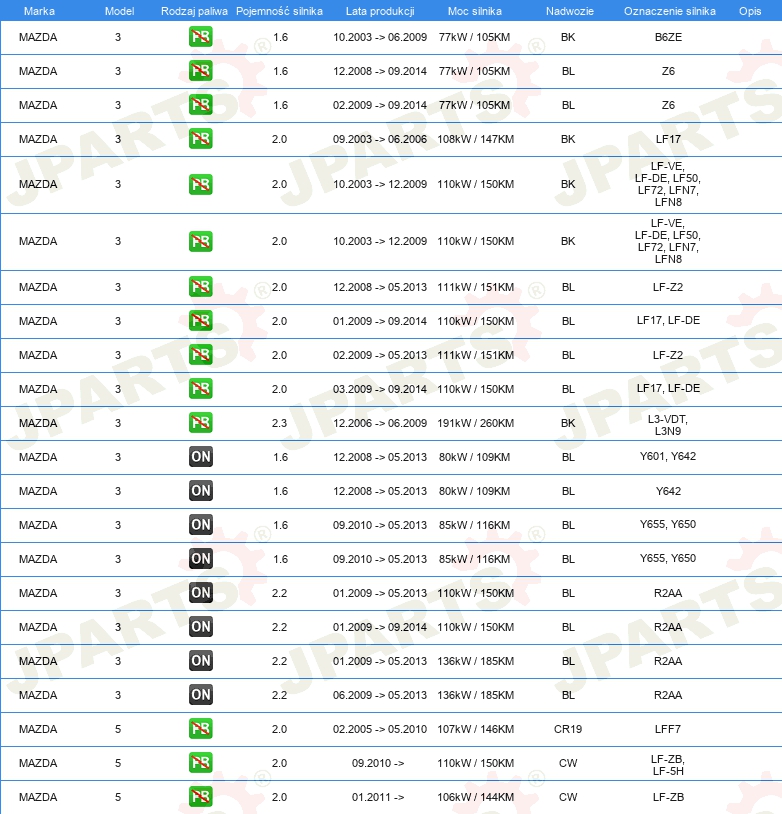Screen dimensions: 782x814
Task: Click the PB icon in the 01.2011 Mazda 5 row
Action: [200, 797]
